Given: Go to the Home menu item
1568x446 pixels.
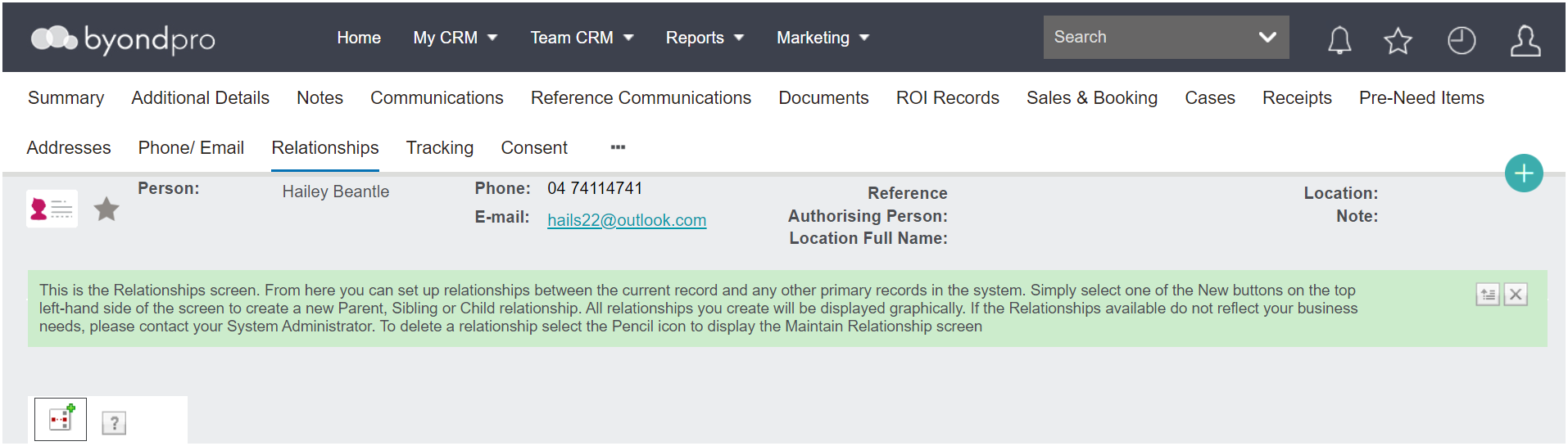Looking at the screenshot, I should click(359, 38).
